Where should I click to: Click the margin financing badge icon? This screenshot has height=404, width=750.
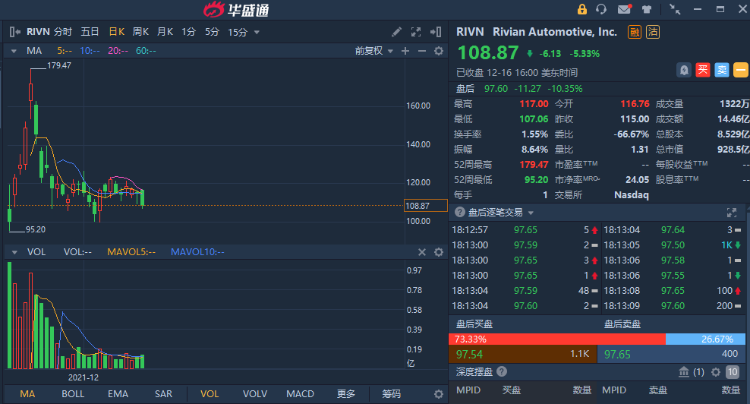click(635, 32)
